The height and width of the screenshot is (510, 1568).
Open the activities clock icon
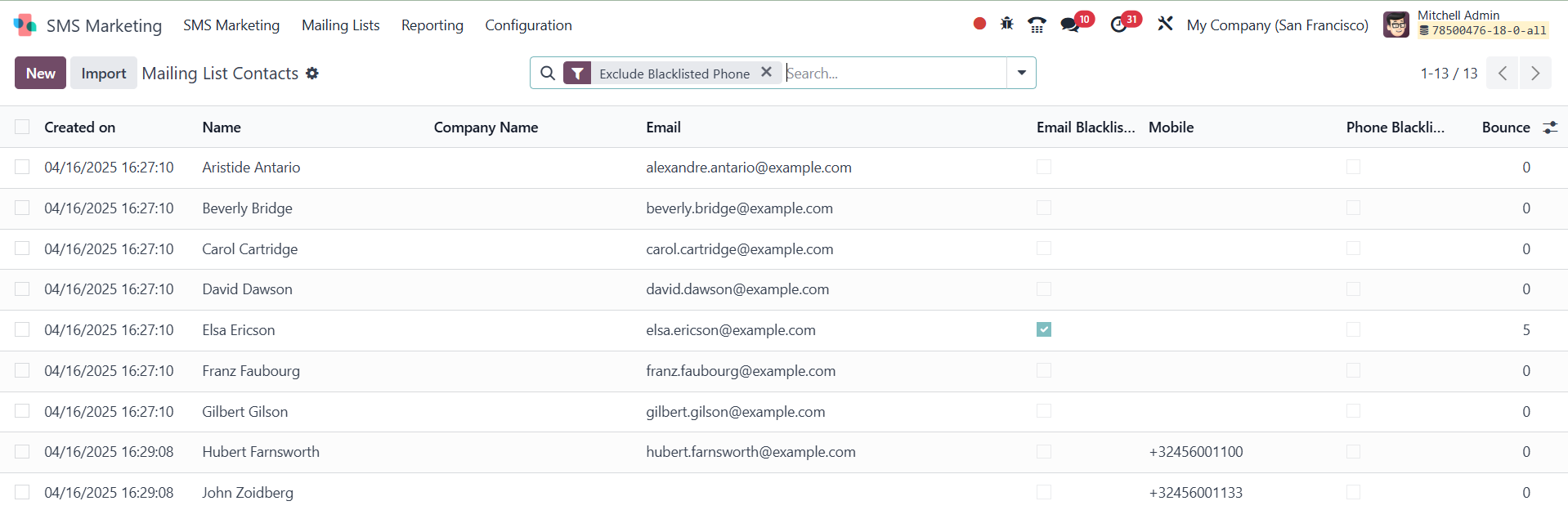1118,25
